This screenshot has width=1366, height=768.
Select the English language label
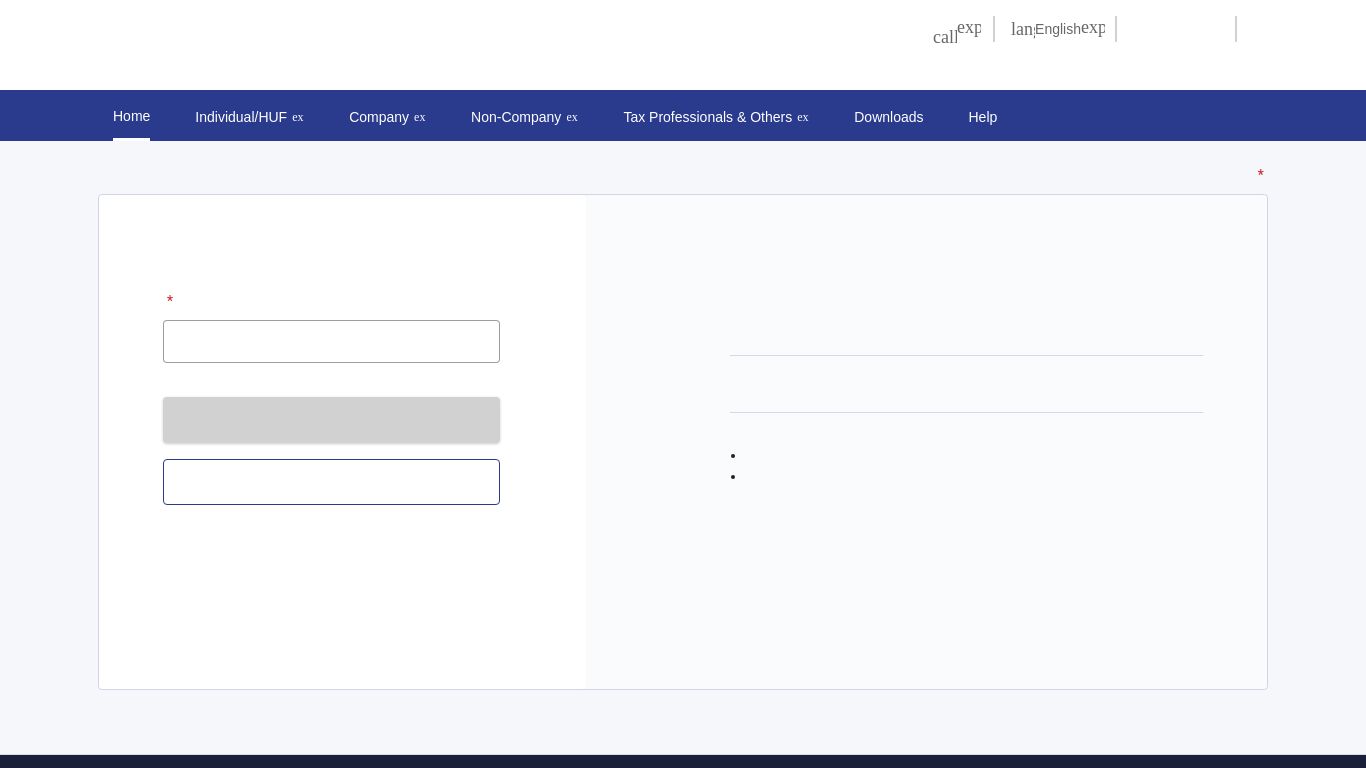1057,29
